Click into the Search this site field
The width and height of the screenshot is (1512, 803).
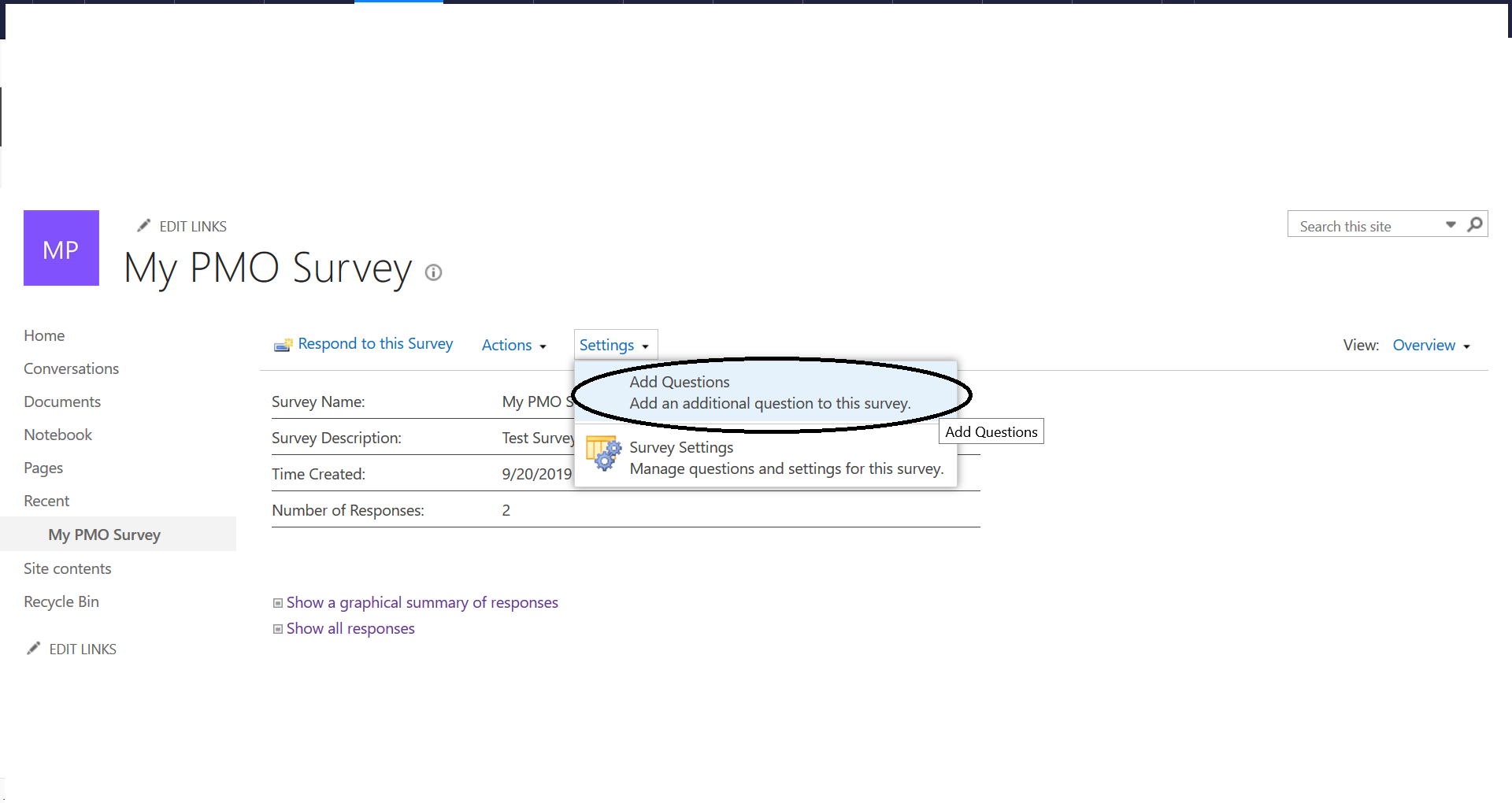coord(1366,226)
